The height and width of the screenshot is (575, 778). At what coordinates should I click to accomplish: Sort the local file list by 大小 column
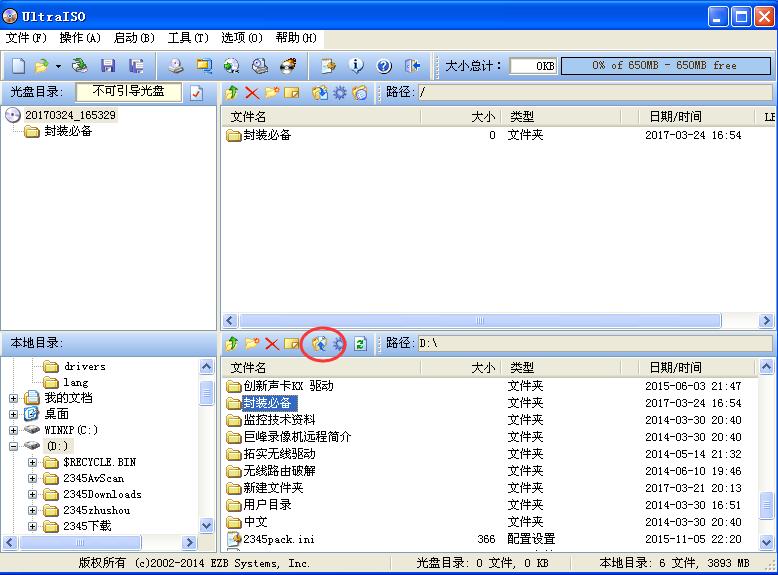coord(461,368)
